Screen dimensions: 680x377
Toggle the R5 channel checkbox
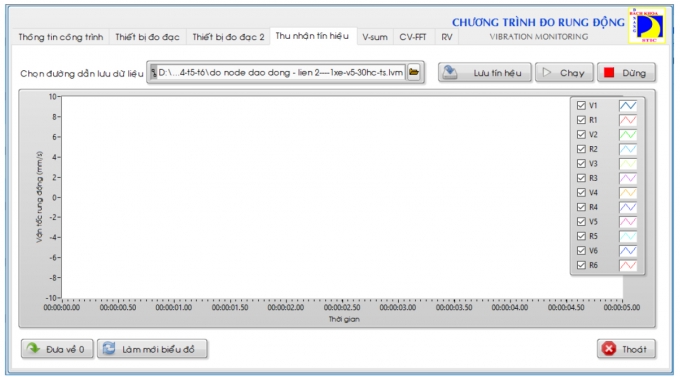click(x=581, y=236)
